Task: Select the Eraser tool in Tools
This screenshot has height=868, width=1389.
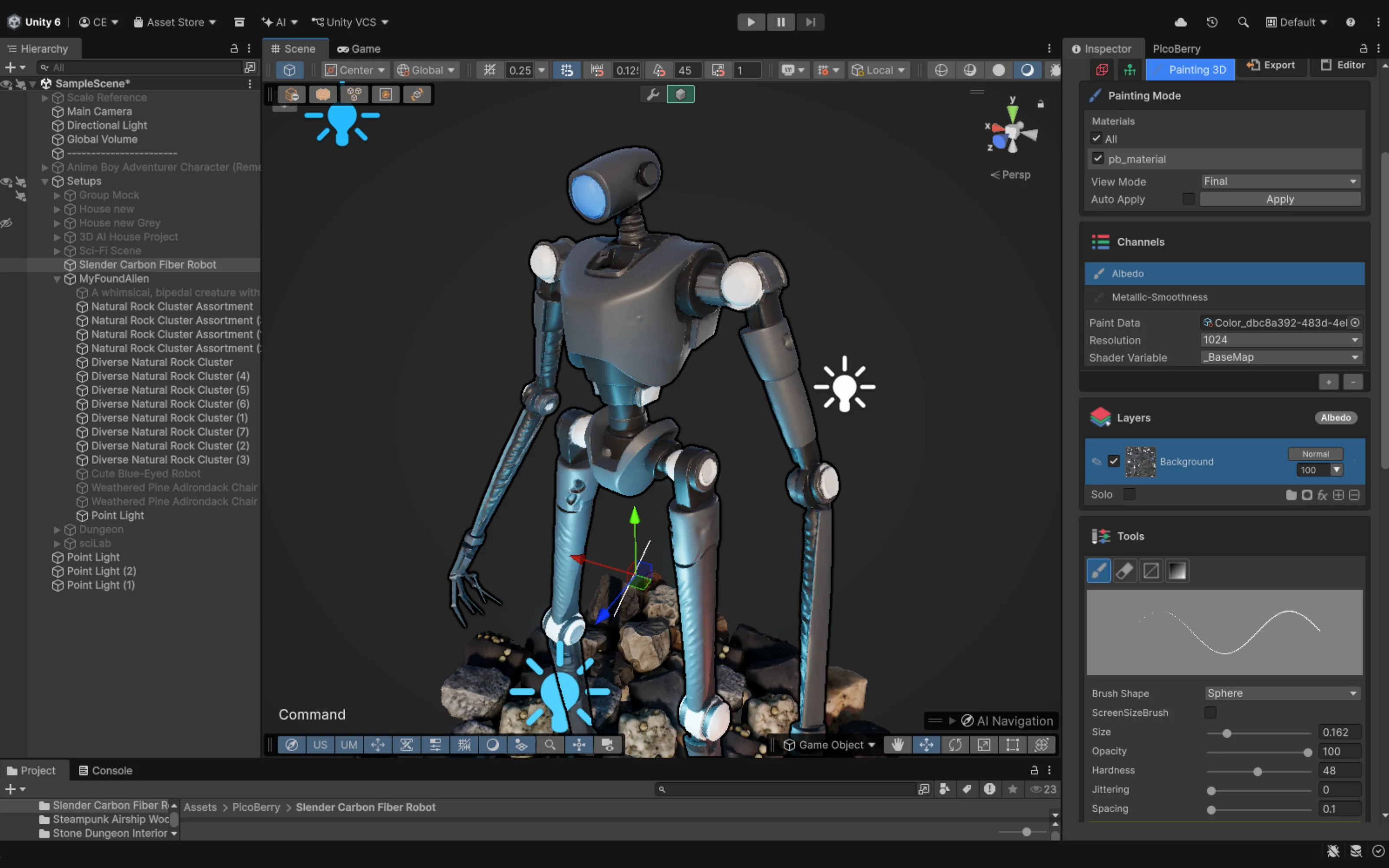Action: click(x=1124, y=571)
